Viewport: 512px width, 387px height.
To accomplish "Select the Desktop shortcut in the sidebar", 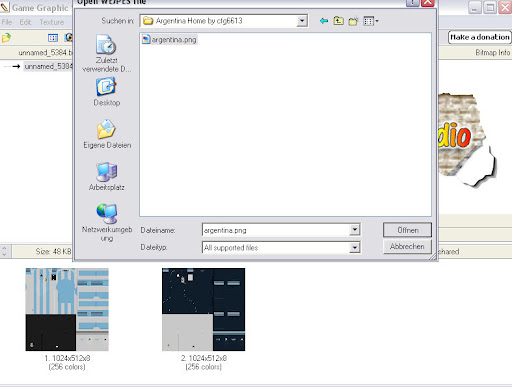I will (x=106, y=92).
